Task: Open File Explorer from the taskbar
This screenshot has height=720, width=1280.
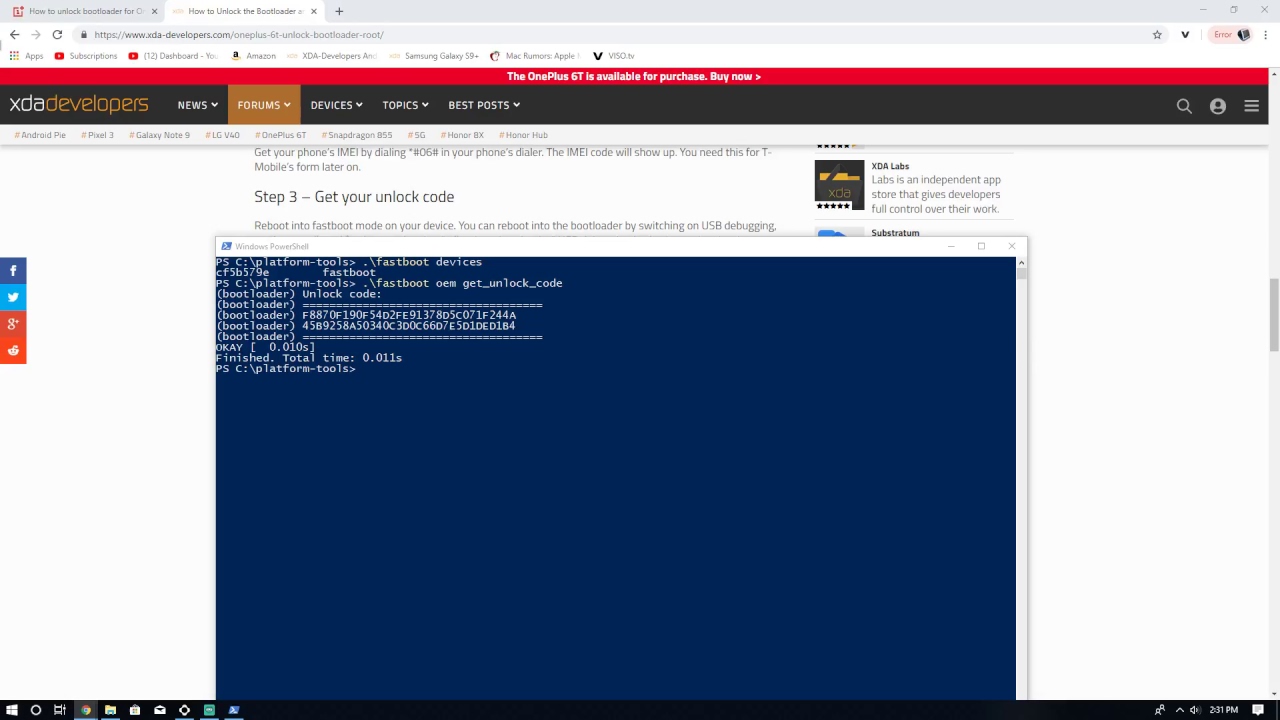Action: click(110, 710)
